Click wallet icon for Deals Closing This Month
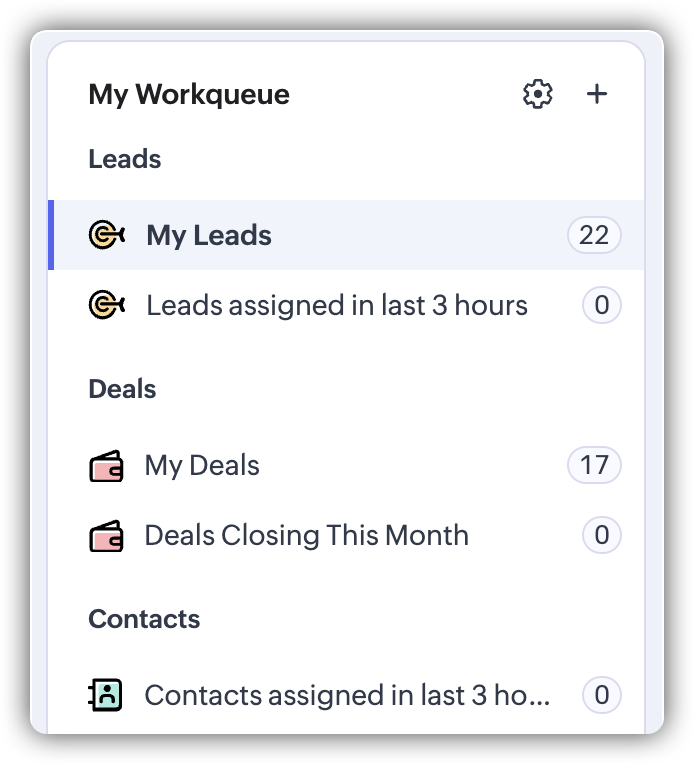 tap(106, 536)
